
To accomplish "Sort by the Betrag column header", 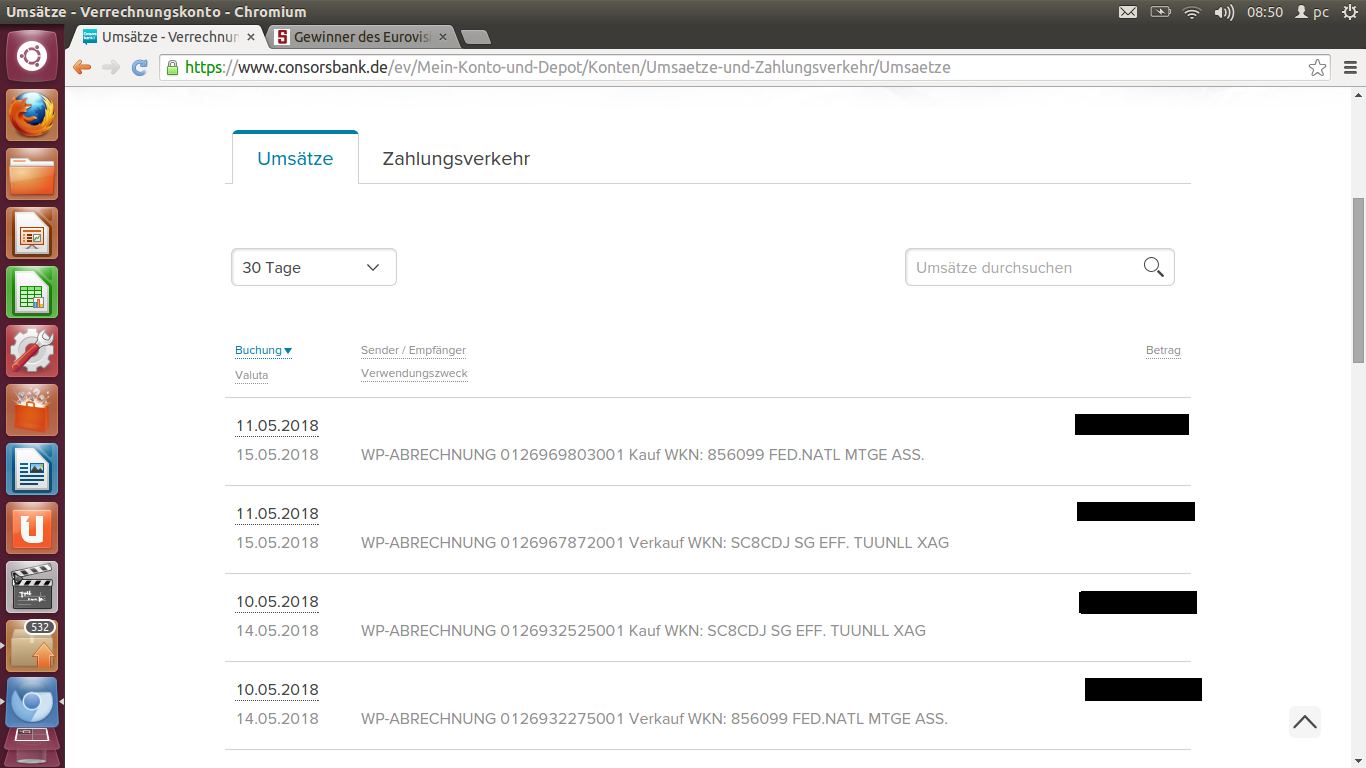I will pyautogui.click(x=1163, y=350).
